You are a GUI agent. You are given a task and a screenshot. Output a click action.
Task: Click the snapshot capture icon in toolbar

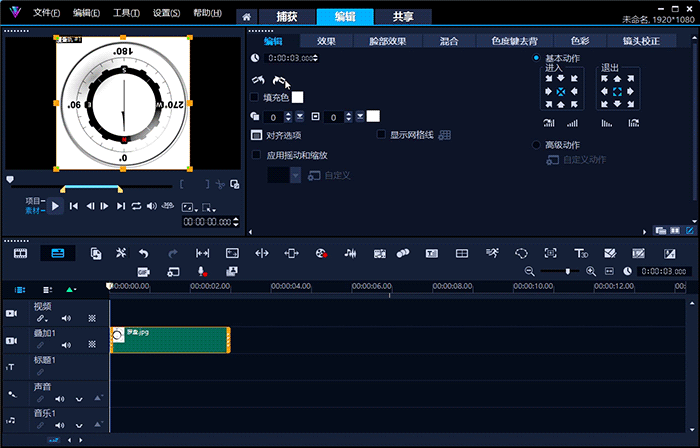tap(232, 271)
